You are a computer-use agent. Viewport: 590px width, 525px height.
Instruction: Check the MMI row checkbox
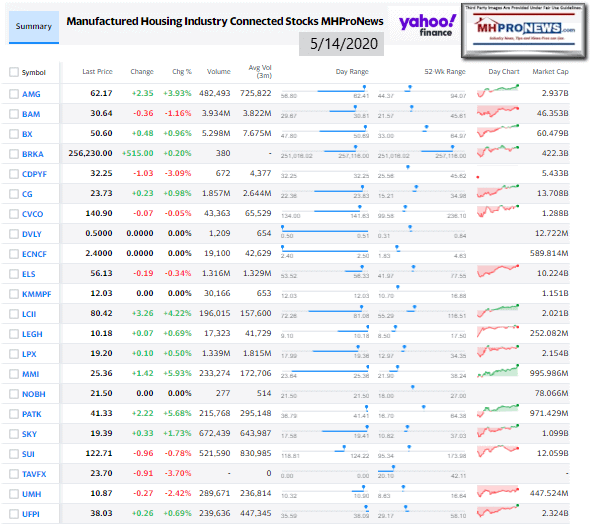click(14, 374)
